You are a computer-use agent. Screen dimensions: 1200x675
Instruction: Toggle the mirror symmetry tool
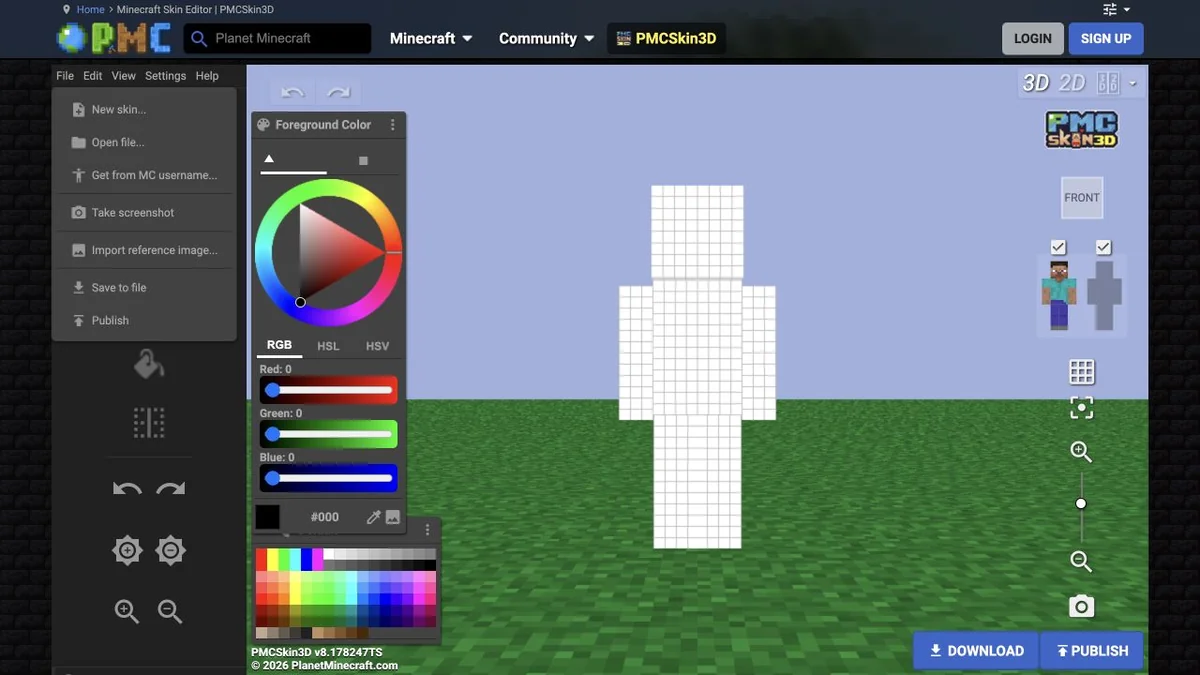point(149,422)
